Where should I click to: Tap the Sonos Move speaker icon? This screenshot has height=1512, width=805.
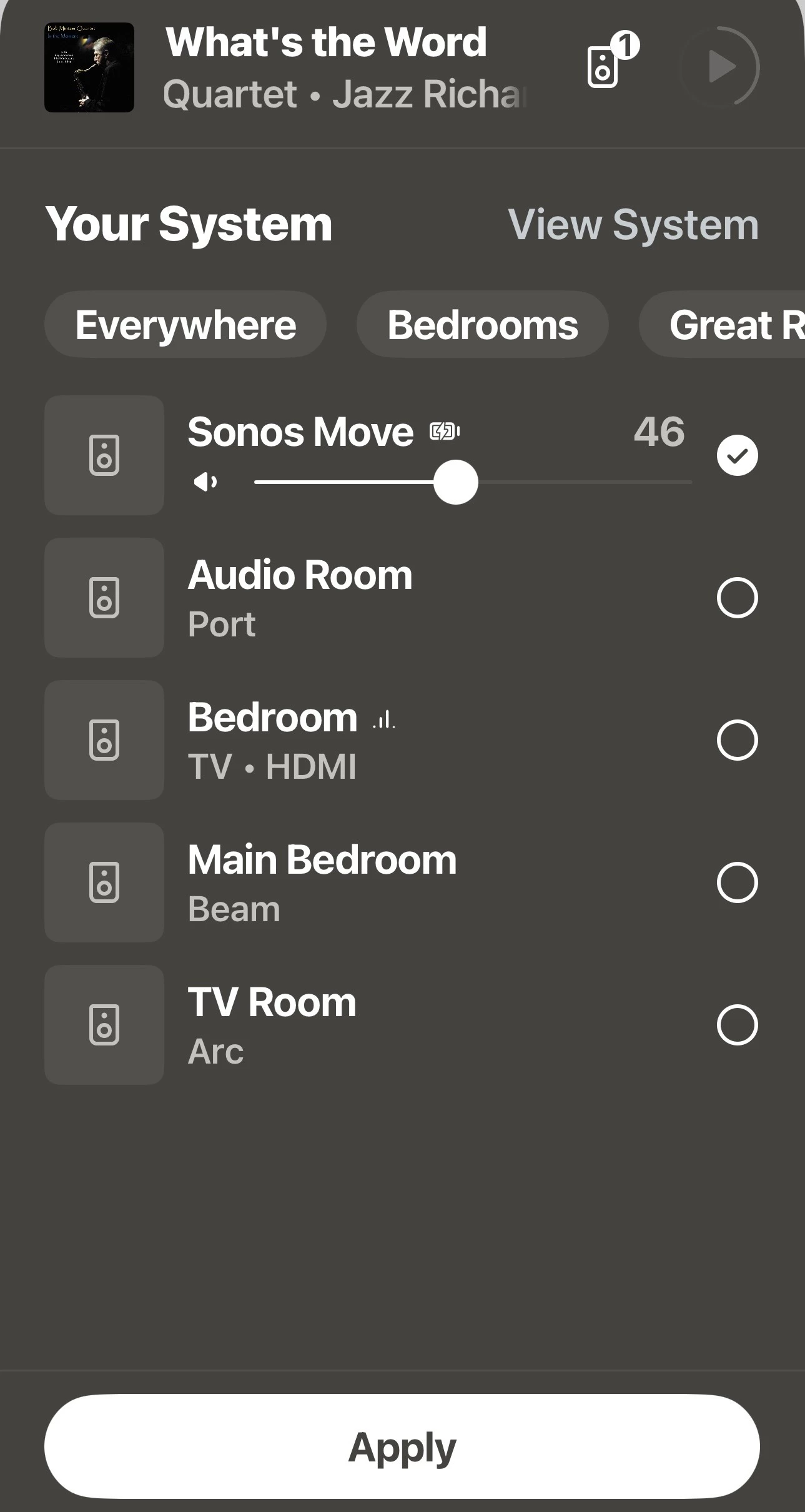pos(104,455)
